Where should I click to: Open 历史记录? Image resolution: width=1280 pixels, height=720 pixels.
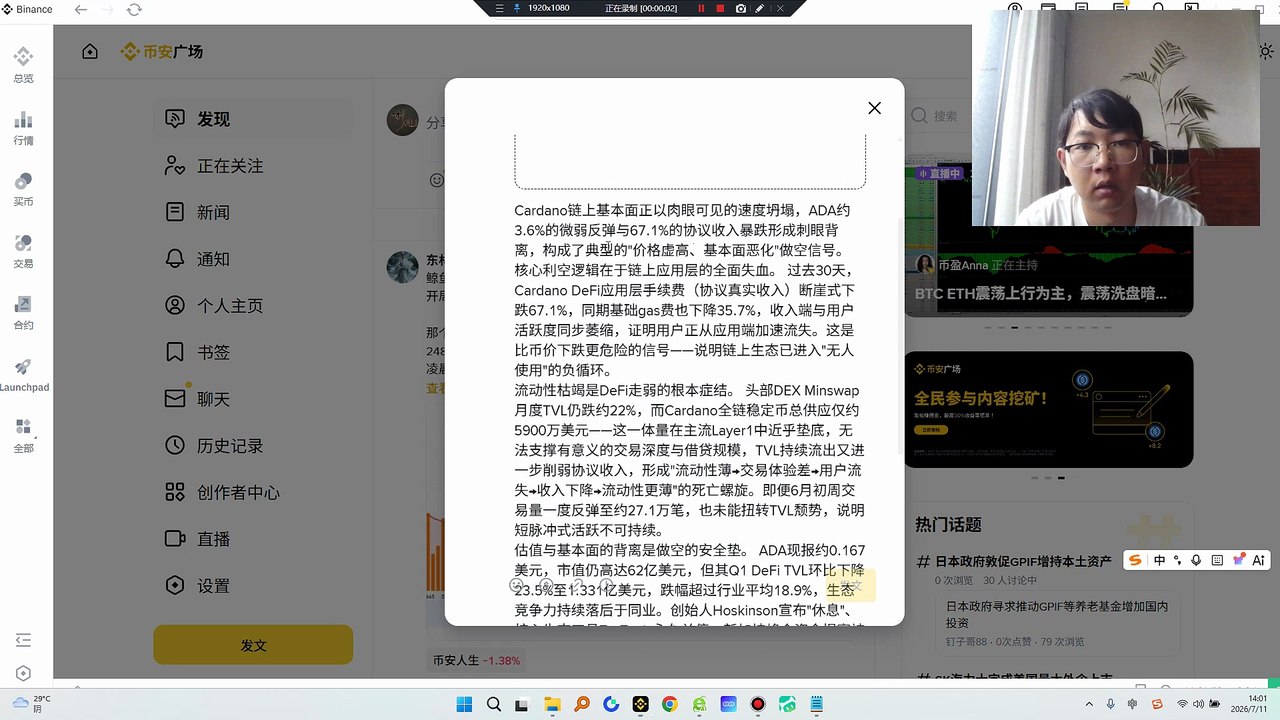coord(253,446)
